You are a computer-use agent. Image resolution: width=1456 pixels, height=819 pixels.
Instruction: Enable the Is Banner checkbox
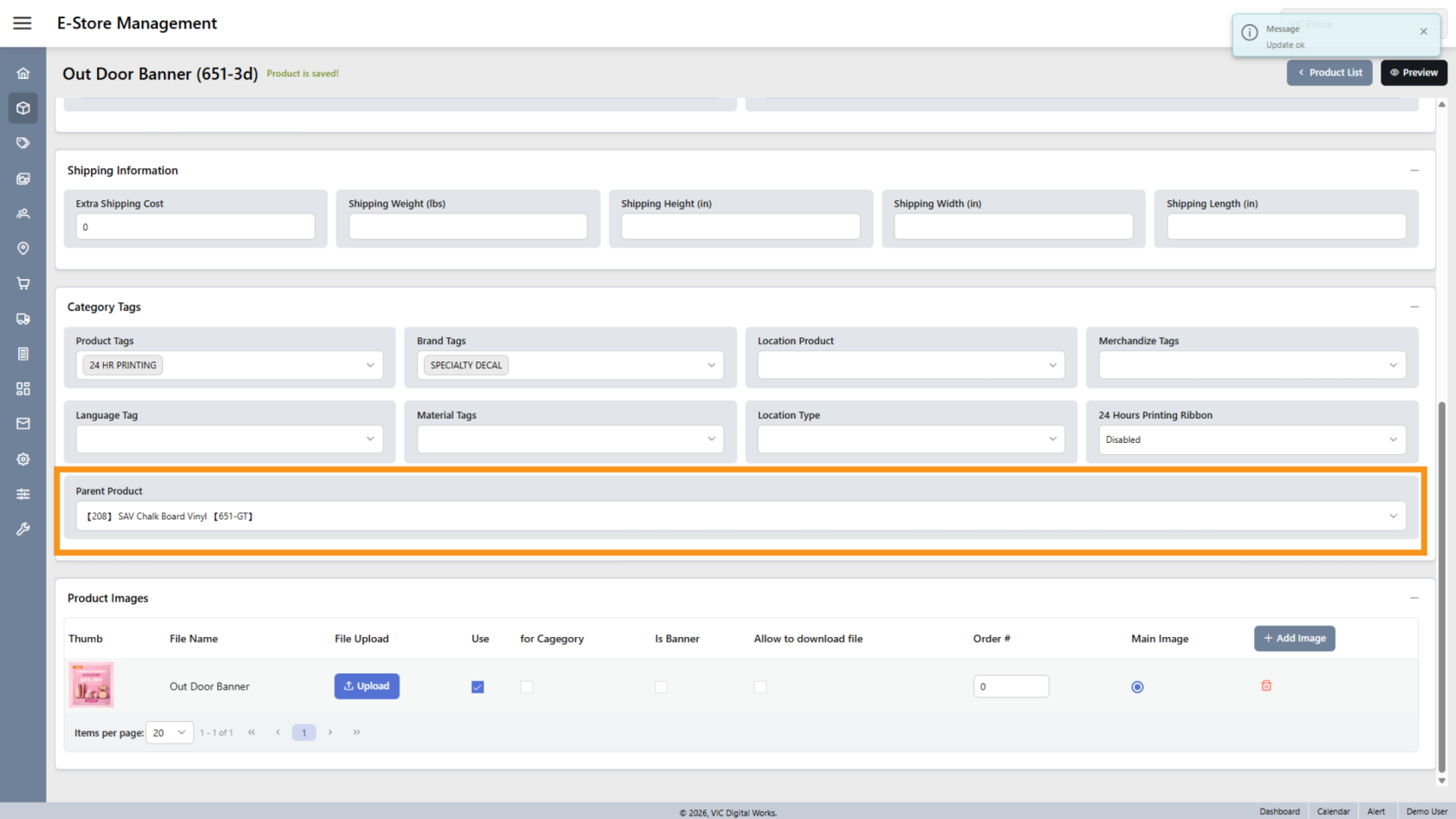click(661, 687)
